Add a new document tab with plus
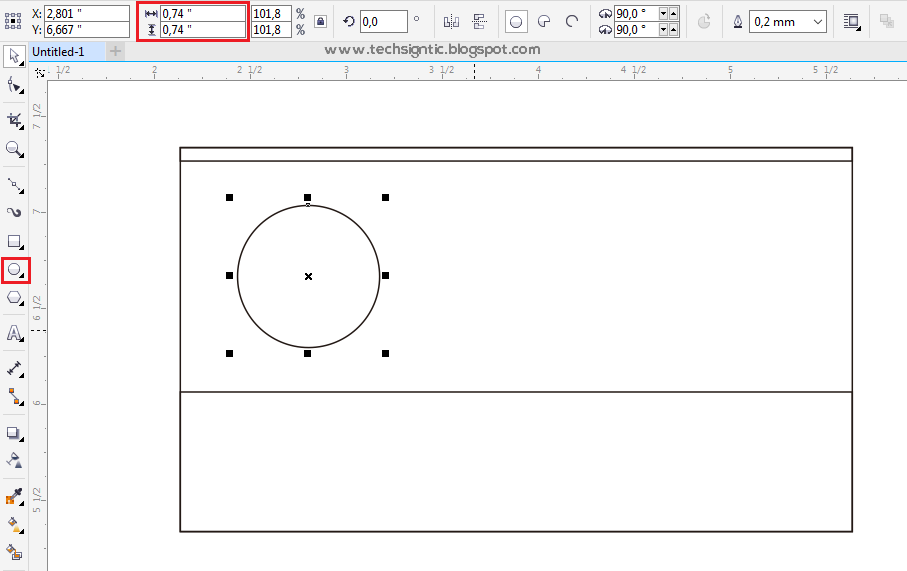This screenshot has width=907, height=571. coord(116,51)
